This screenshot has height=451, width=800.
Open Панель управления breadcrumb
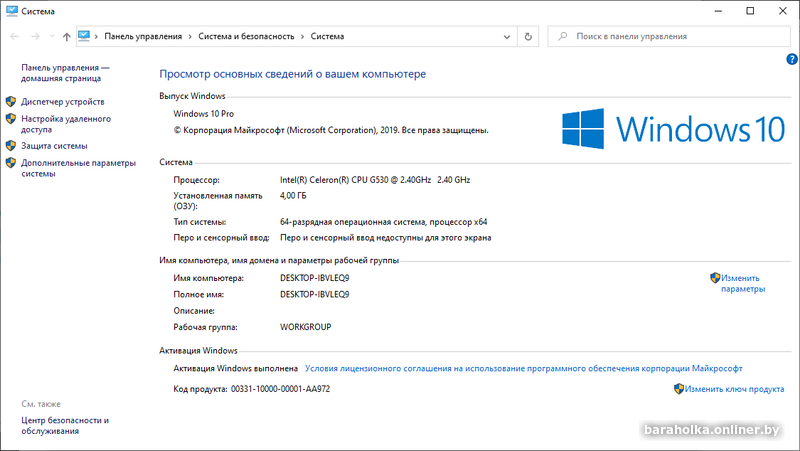pos(143,36)
